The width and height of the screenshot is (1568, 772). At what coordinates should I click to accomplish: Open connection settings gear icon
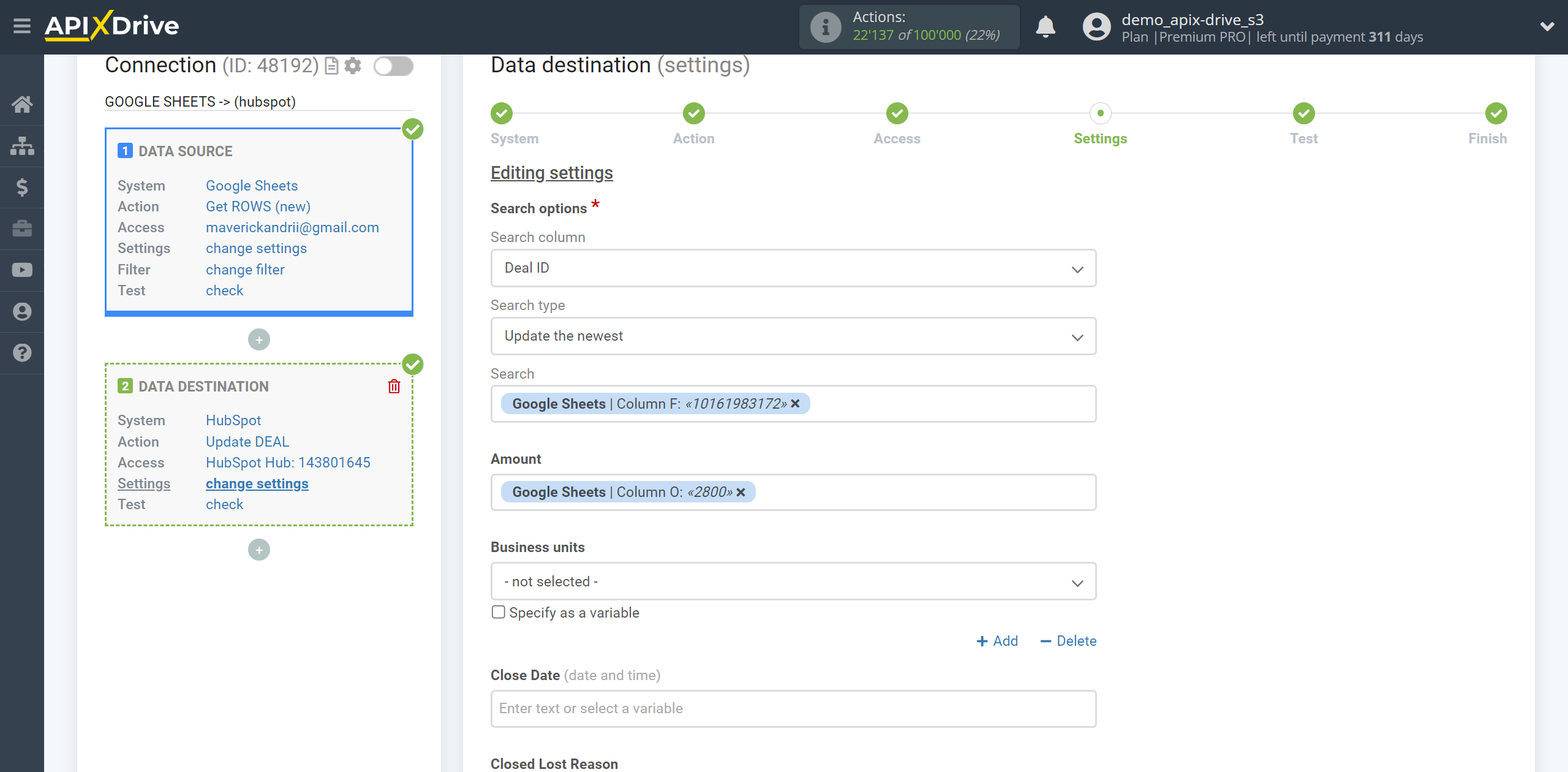pos(353,66)
